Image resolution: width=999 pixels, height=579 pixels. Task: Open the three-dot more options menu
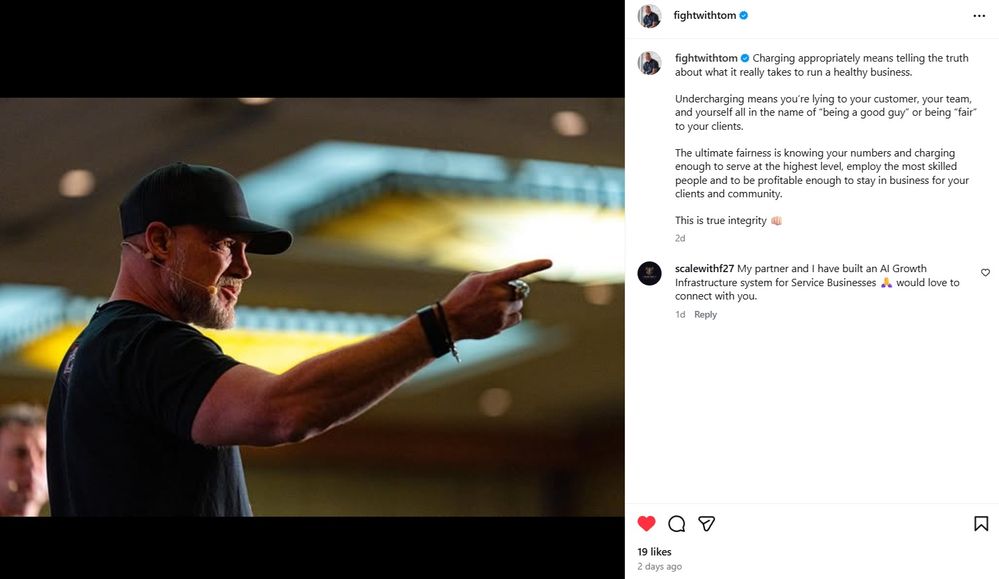click(x=979, y=16)
